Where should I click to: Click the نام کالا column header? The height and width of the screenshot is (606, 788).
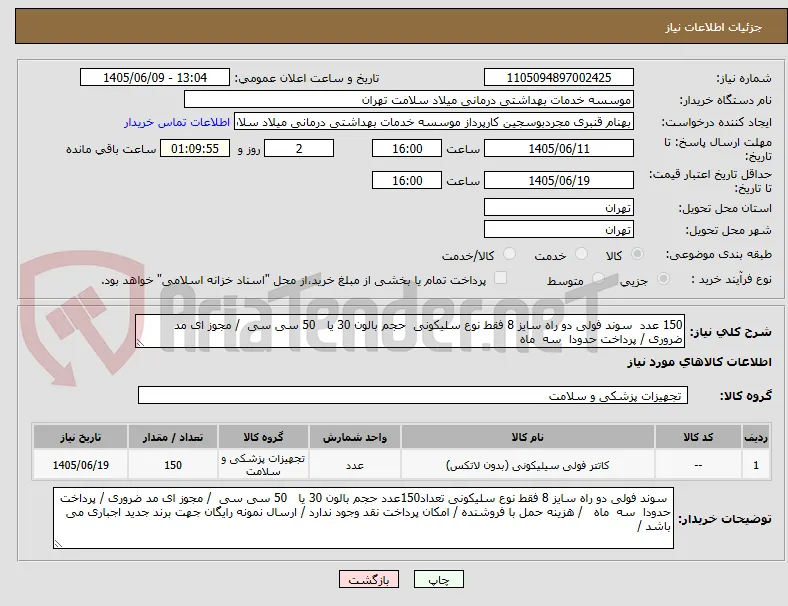pos(528,437)
